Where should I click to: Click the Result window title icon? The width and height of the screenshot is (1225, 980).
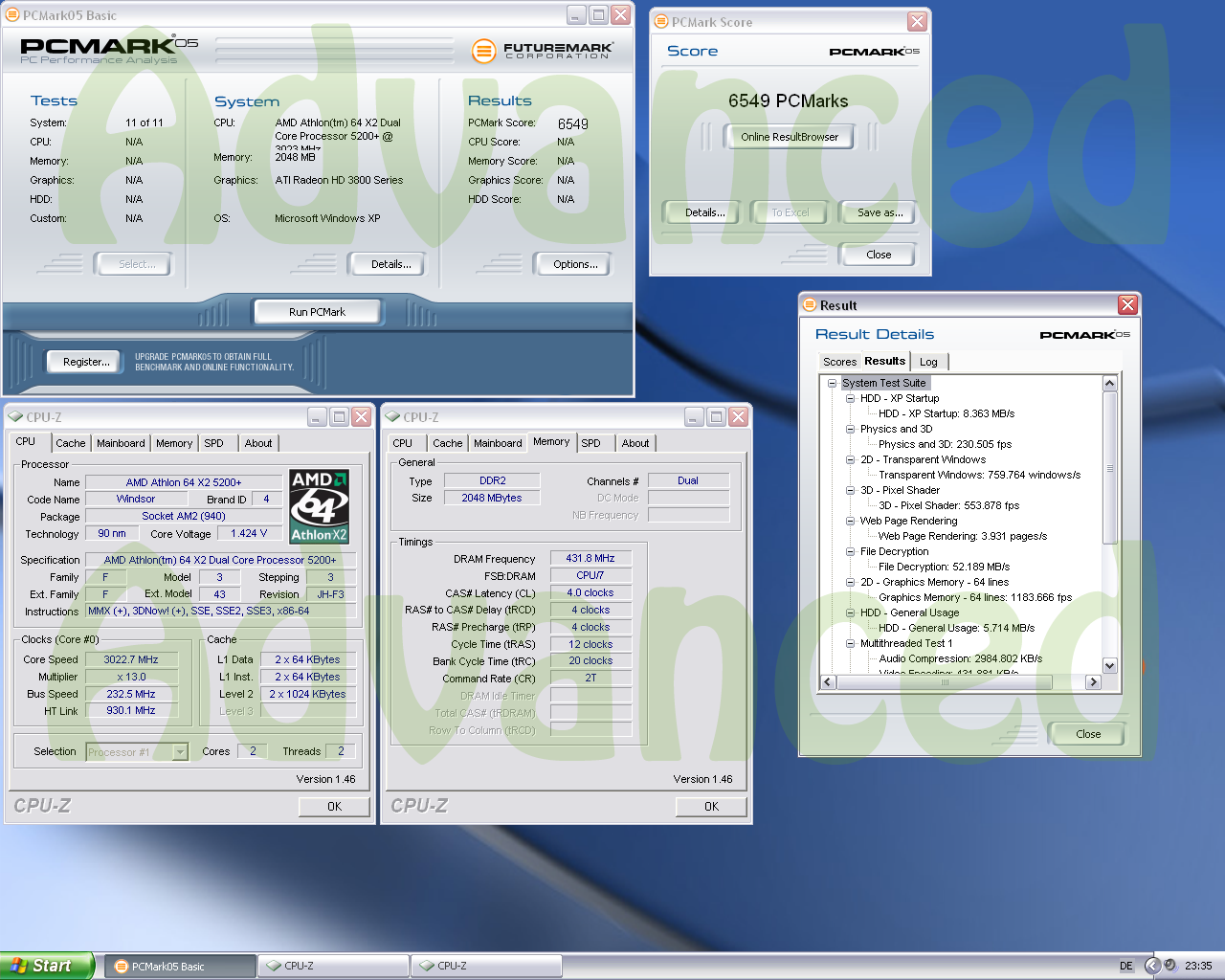pyautogui.click(x=810, y=305)
